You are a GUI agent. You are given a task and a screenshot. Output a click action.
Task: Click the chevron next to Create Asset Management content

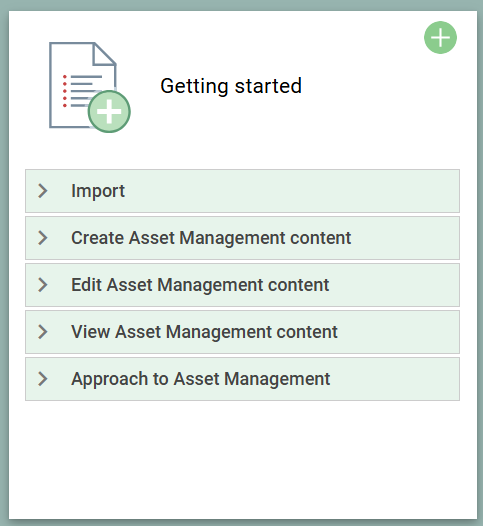43,238
